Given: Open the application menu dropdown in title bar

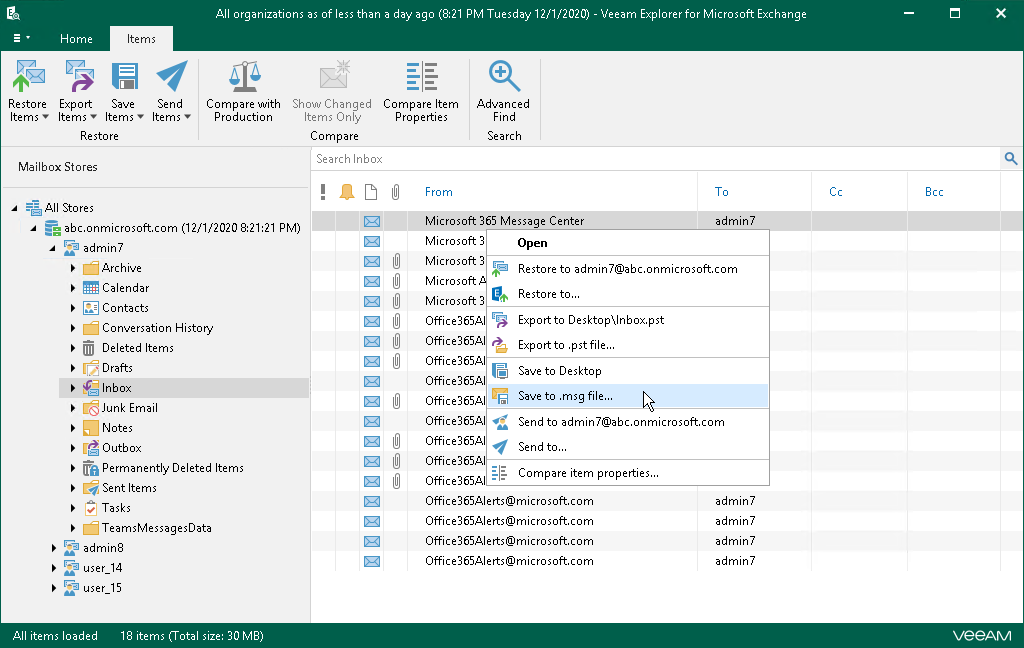Looking at the screenshot, I should tap(20, 38).
